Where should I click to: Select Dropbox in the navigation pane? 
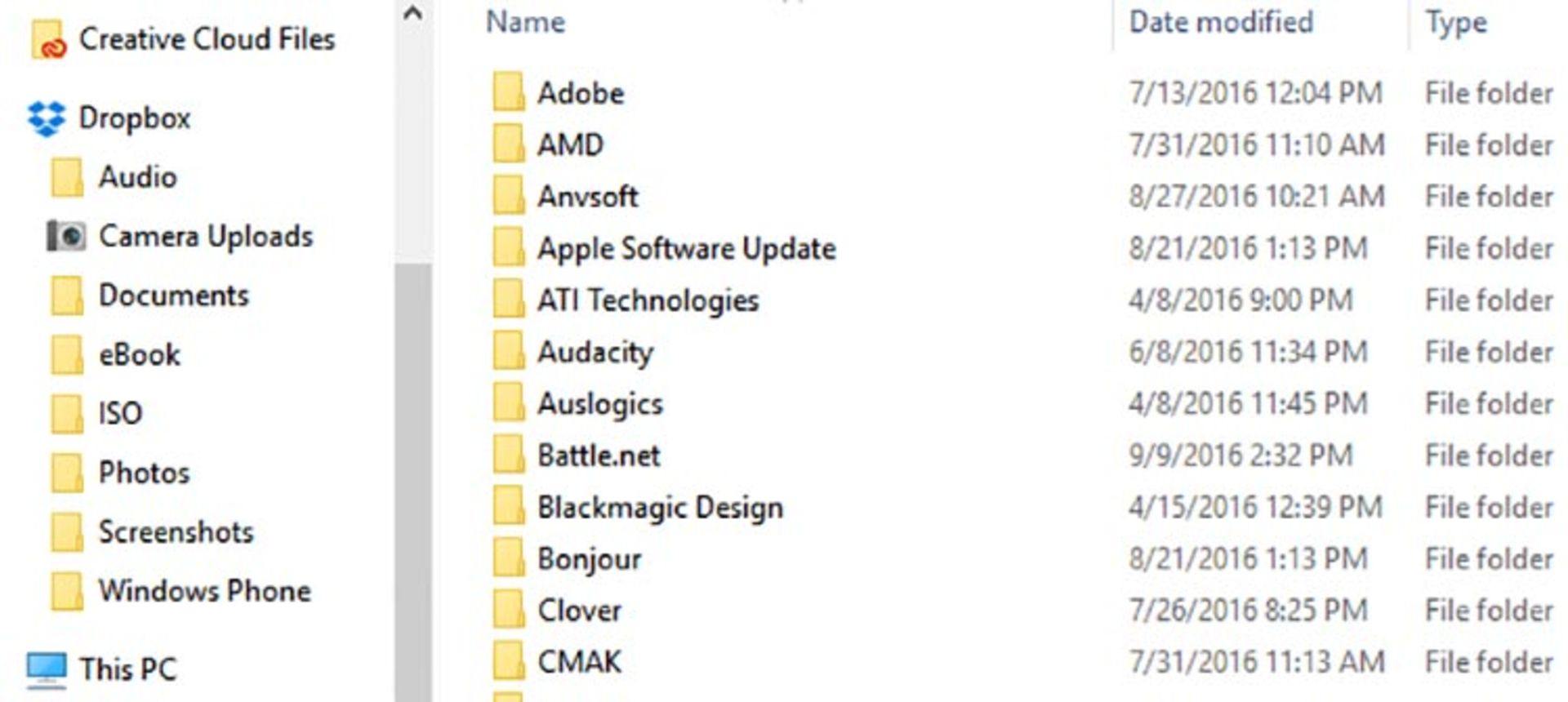(x=135, y=118)
